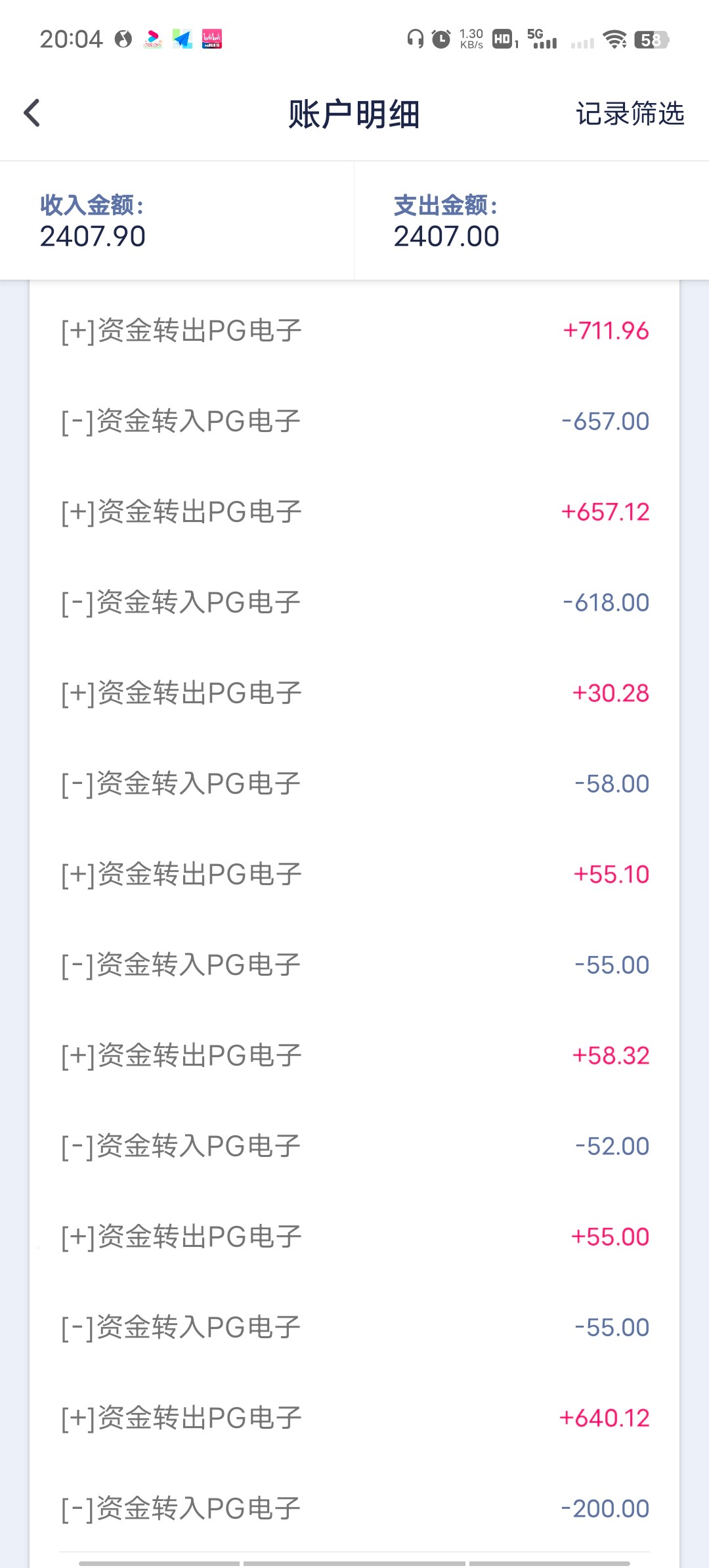This screenshot has width=709, height=1568.
Task: Tap the battery level indicator
Action: [651, 39]
